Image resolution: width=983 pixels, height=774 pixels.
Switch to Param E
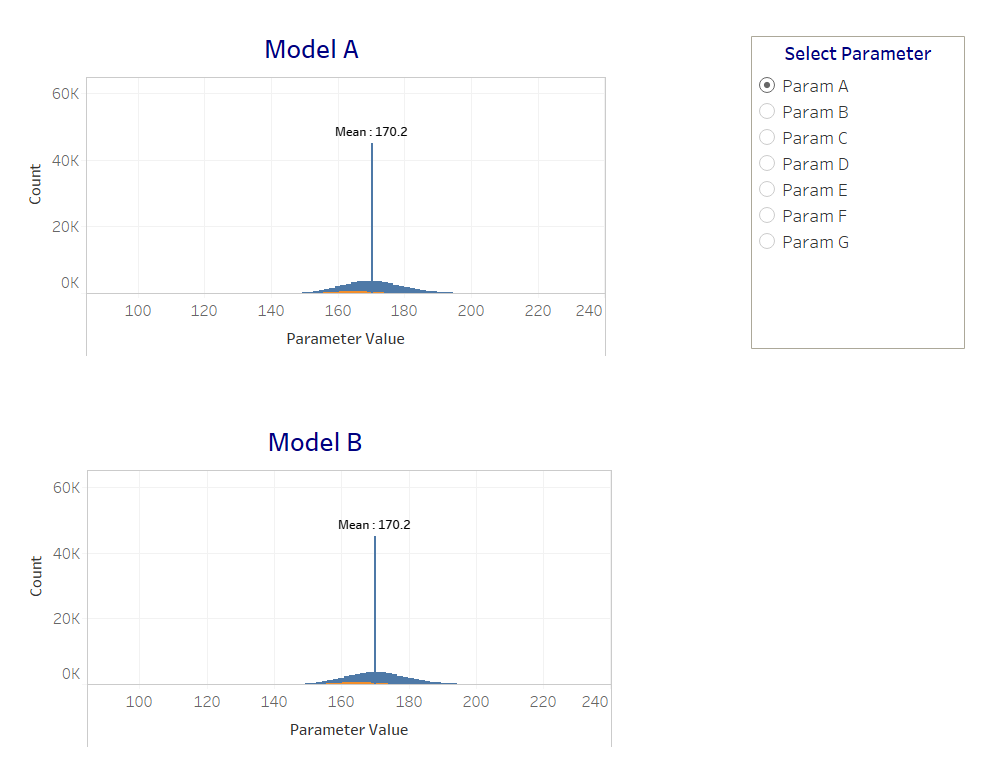pyautogui.click(x=766, y=189)
